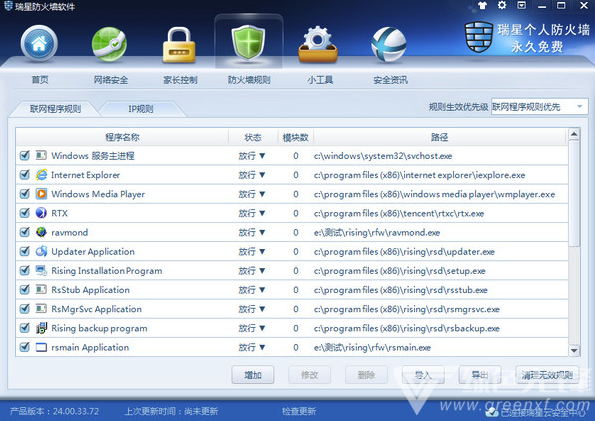Click the 导出 export button
The height and width of the screenshot is (421, 595).
point(480,375)
